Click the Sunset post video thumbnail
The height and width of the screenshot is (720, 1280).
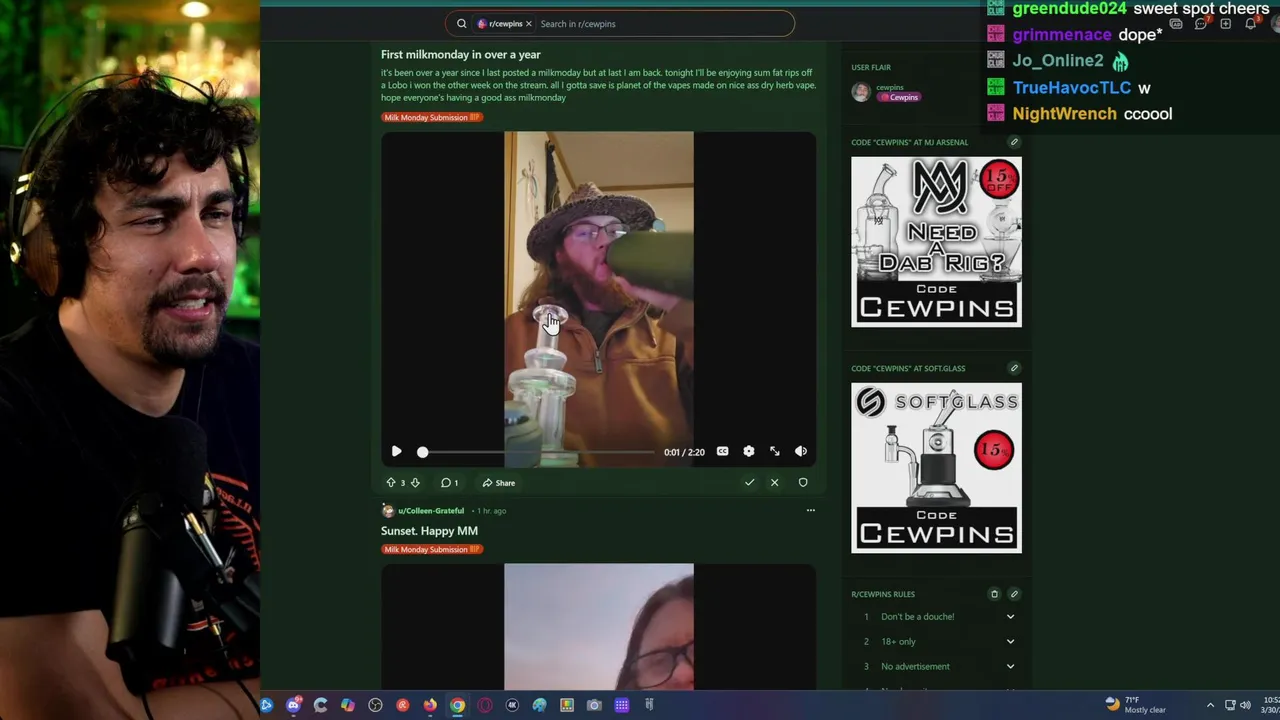tap(598, 627)
